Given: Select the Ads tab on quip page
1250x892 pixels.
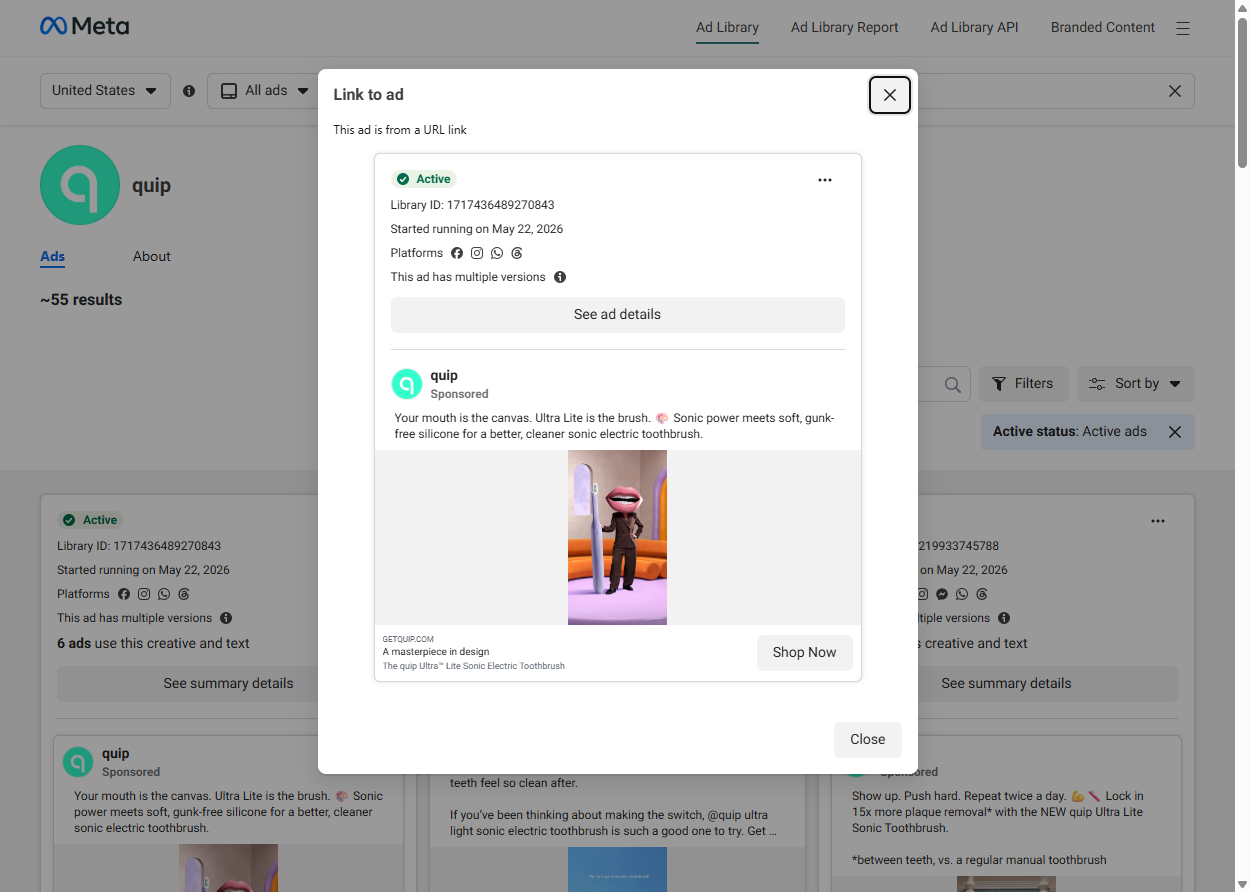Looking at the screenshot, I should (53, 257).
